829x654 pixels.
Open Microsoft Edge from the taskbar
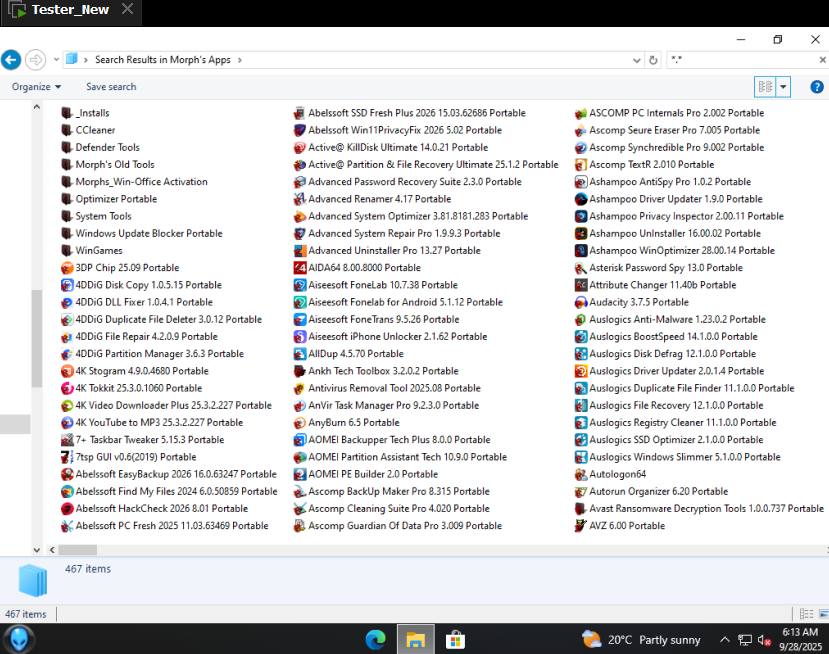[375, 640]
